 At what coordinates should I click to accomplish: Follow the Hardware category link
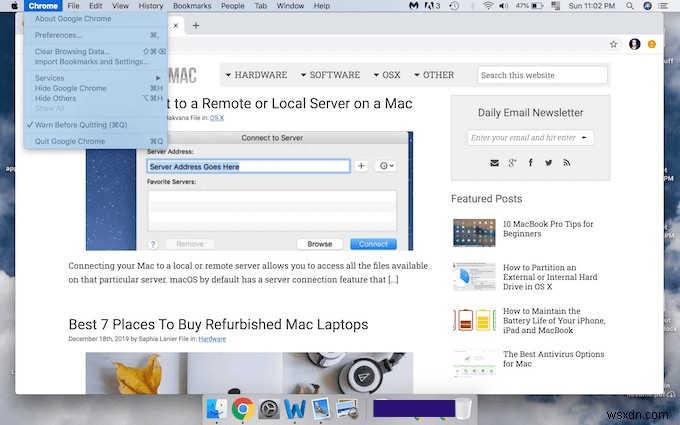[212, 339]
